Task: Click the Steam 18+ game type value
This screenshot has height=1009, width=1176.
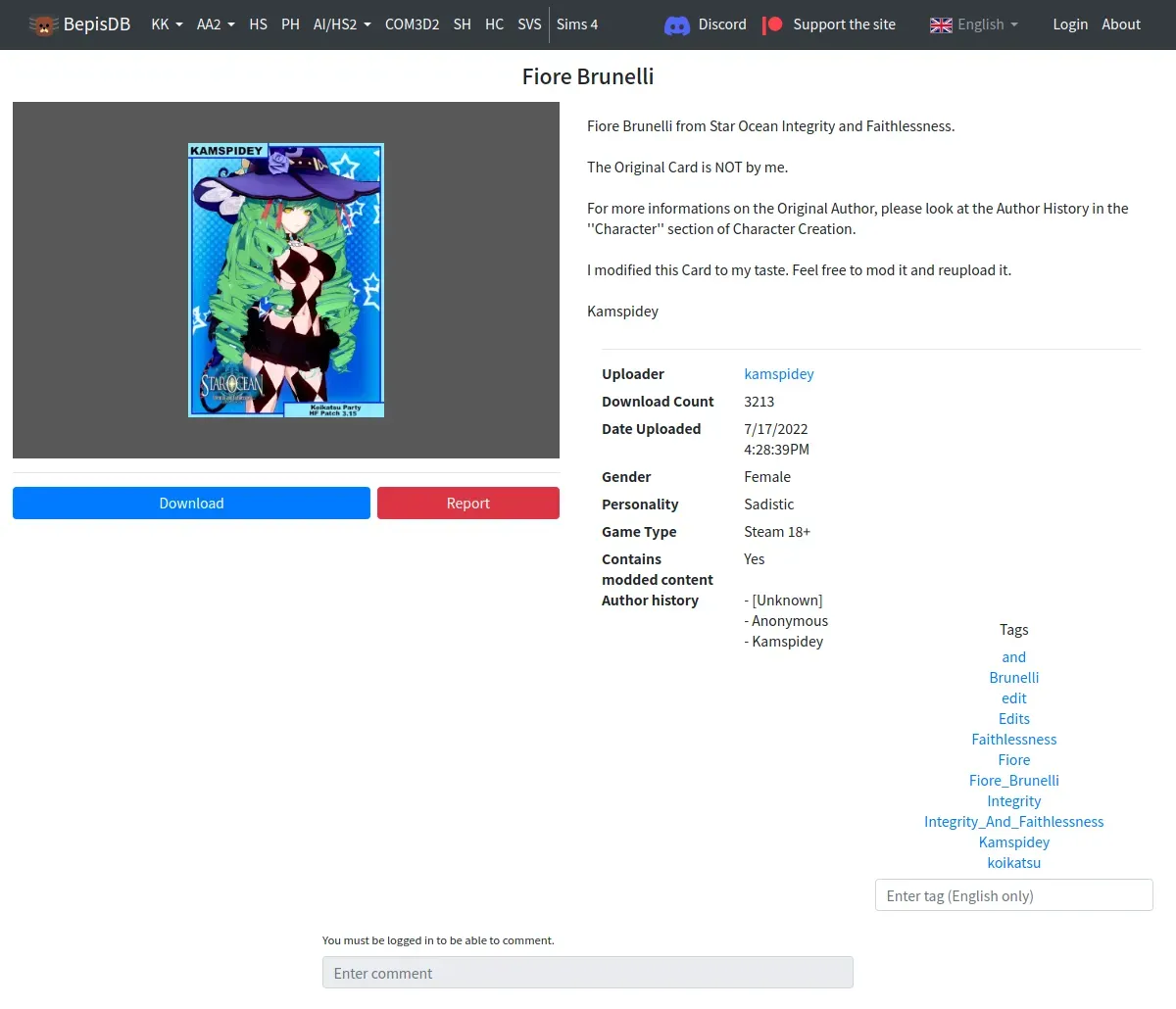Action: point(777,532)
